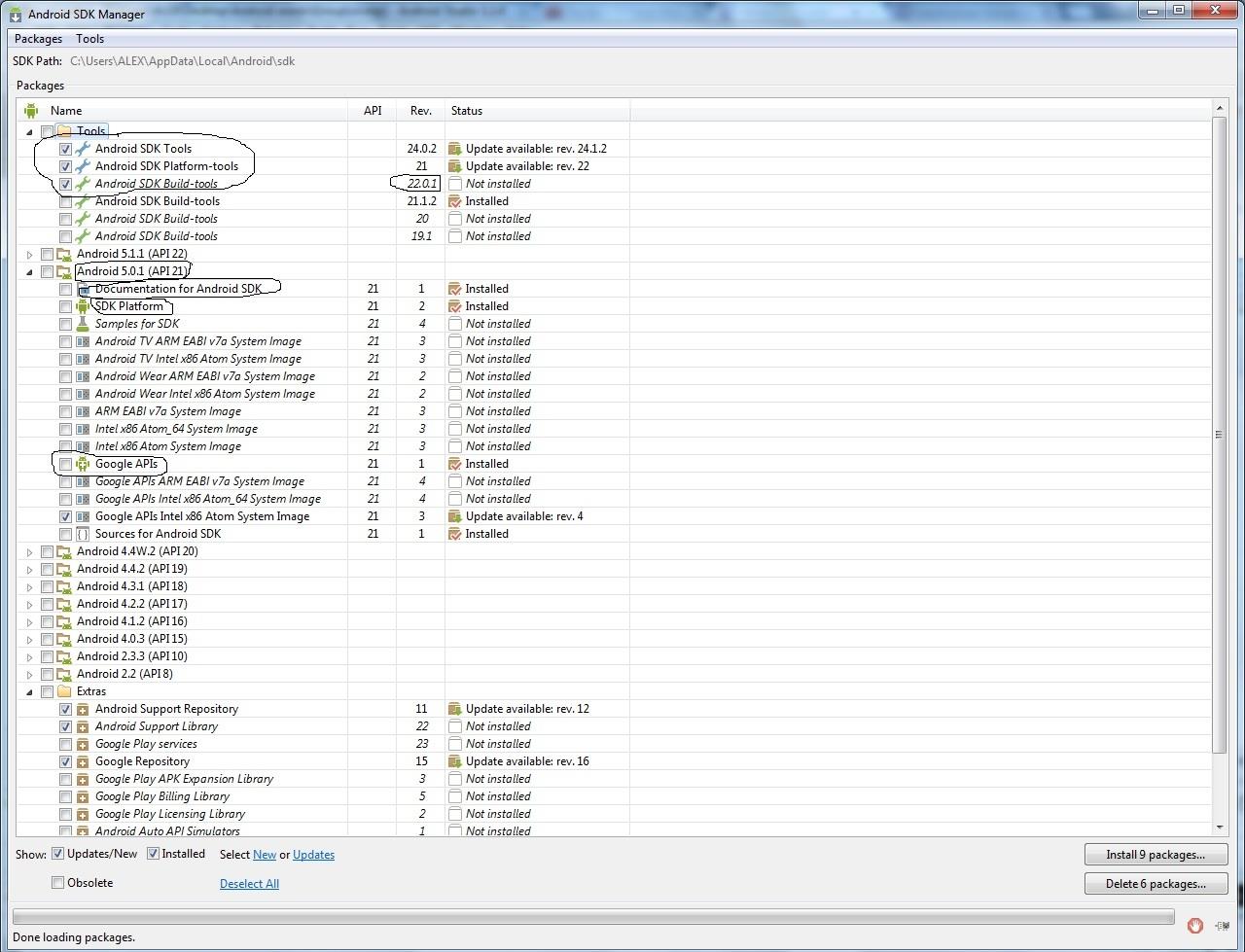Screen dimensions: 1245x952
Task: Enable the Obsolete checkbox
Action: 58,883
